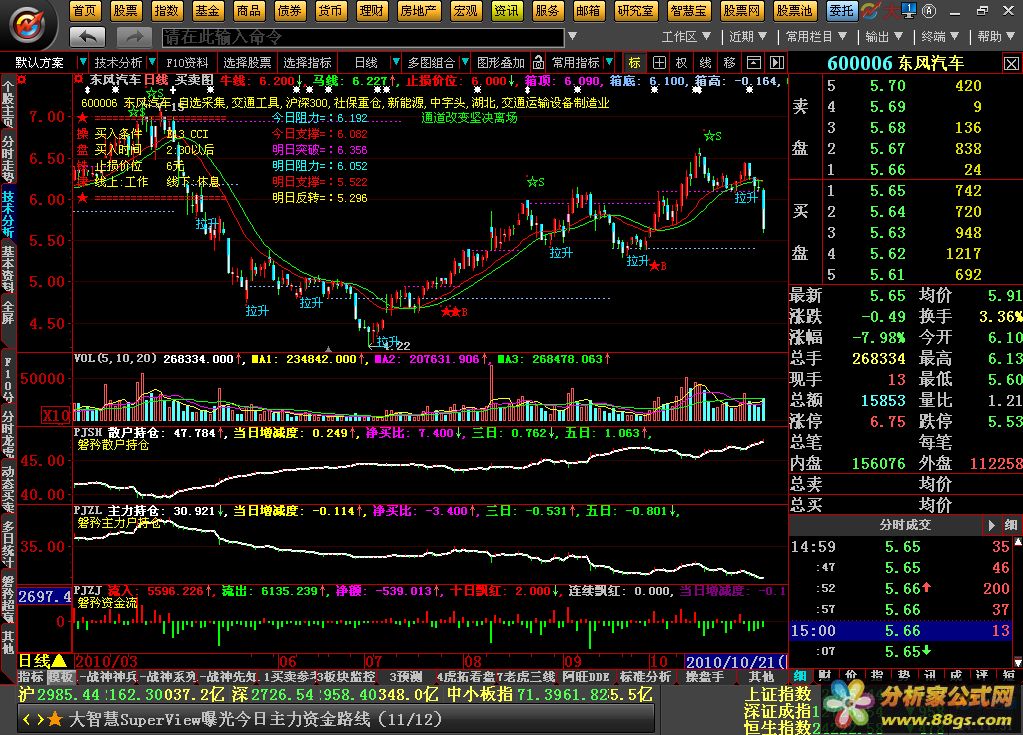Open the 默认方案 dropdown arrow

pyautogui.click(x=82, y=63)
